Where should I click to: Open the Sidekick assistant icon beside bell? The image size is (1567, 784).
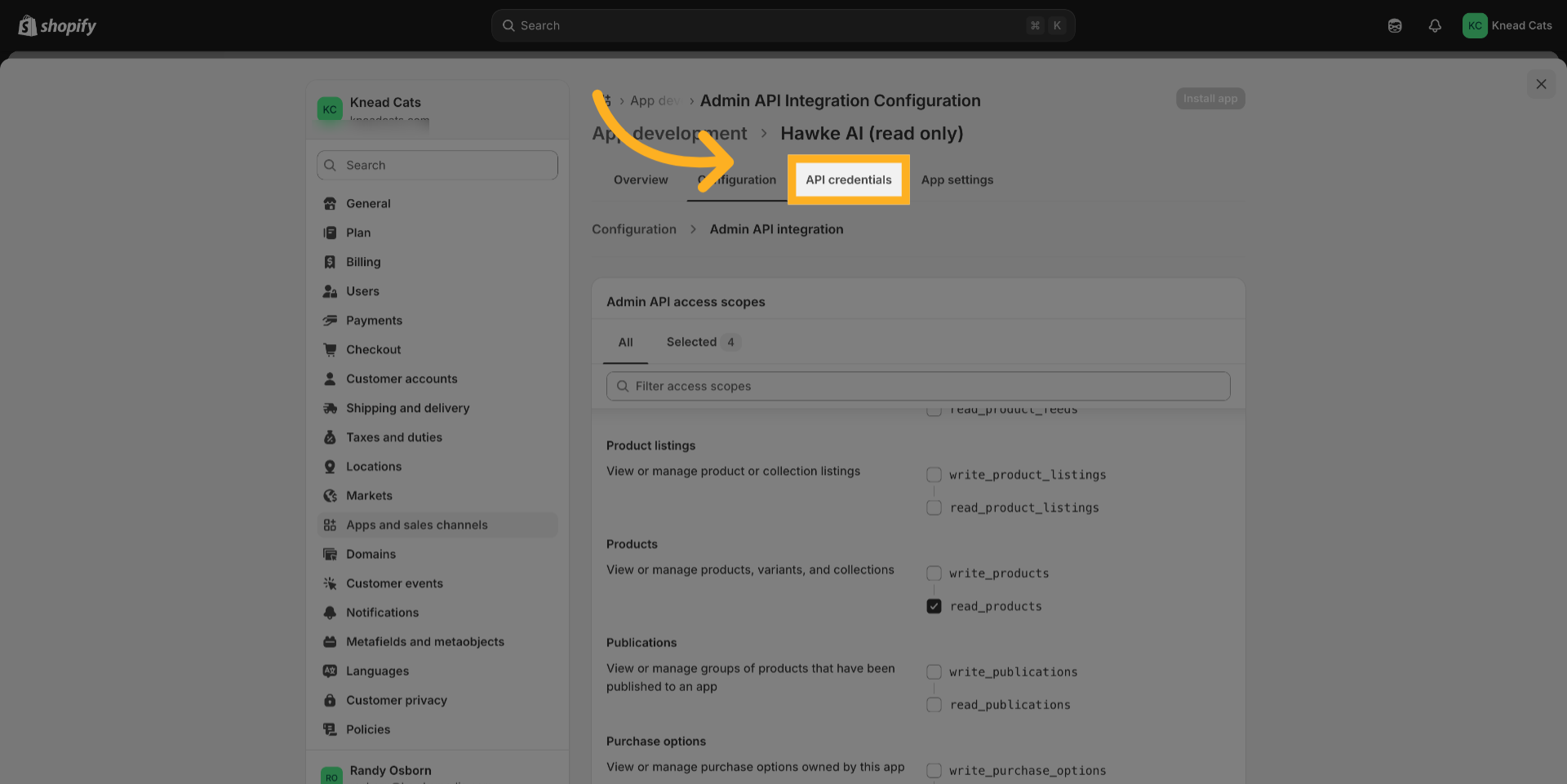(x=1395, y=26)
